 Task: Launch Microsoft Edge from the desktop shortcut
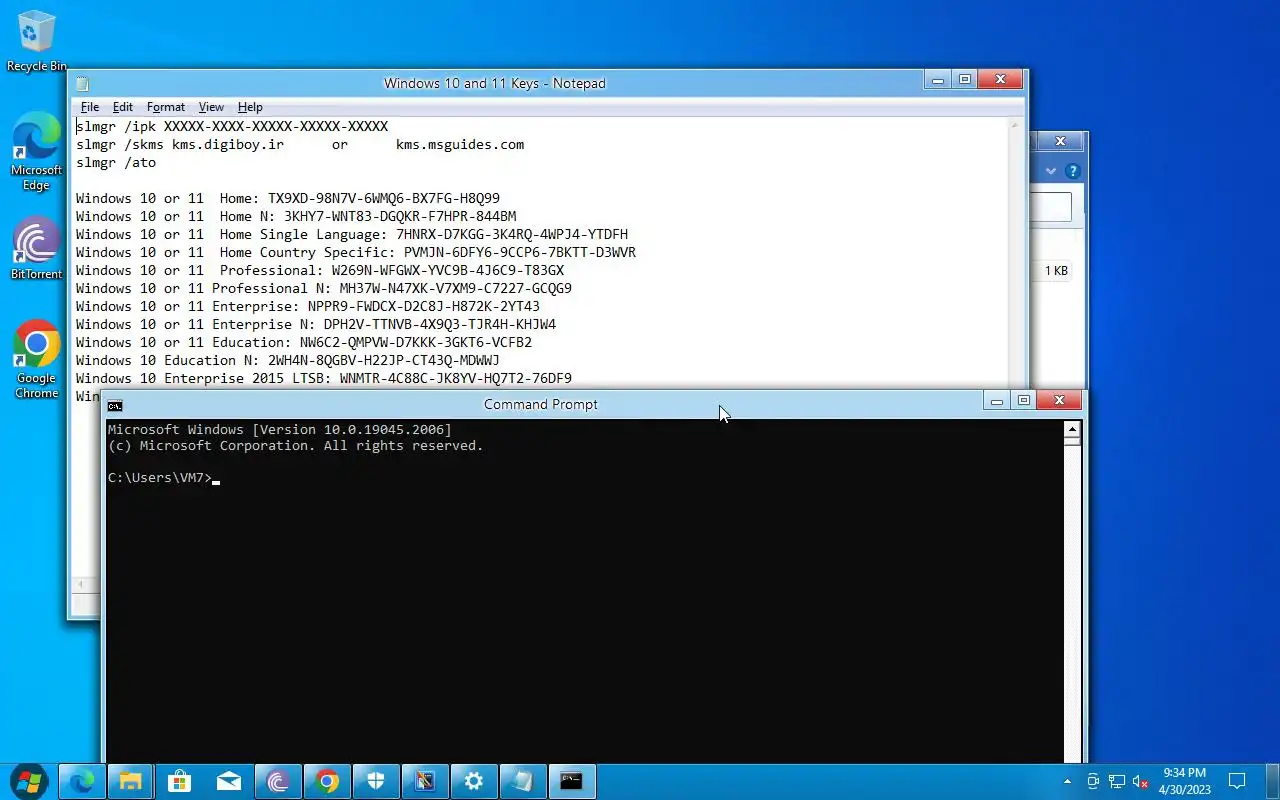click(36, 151)
